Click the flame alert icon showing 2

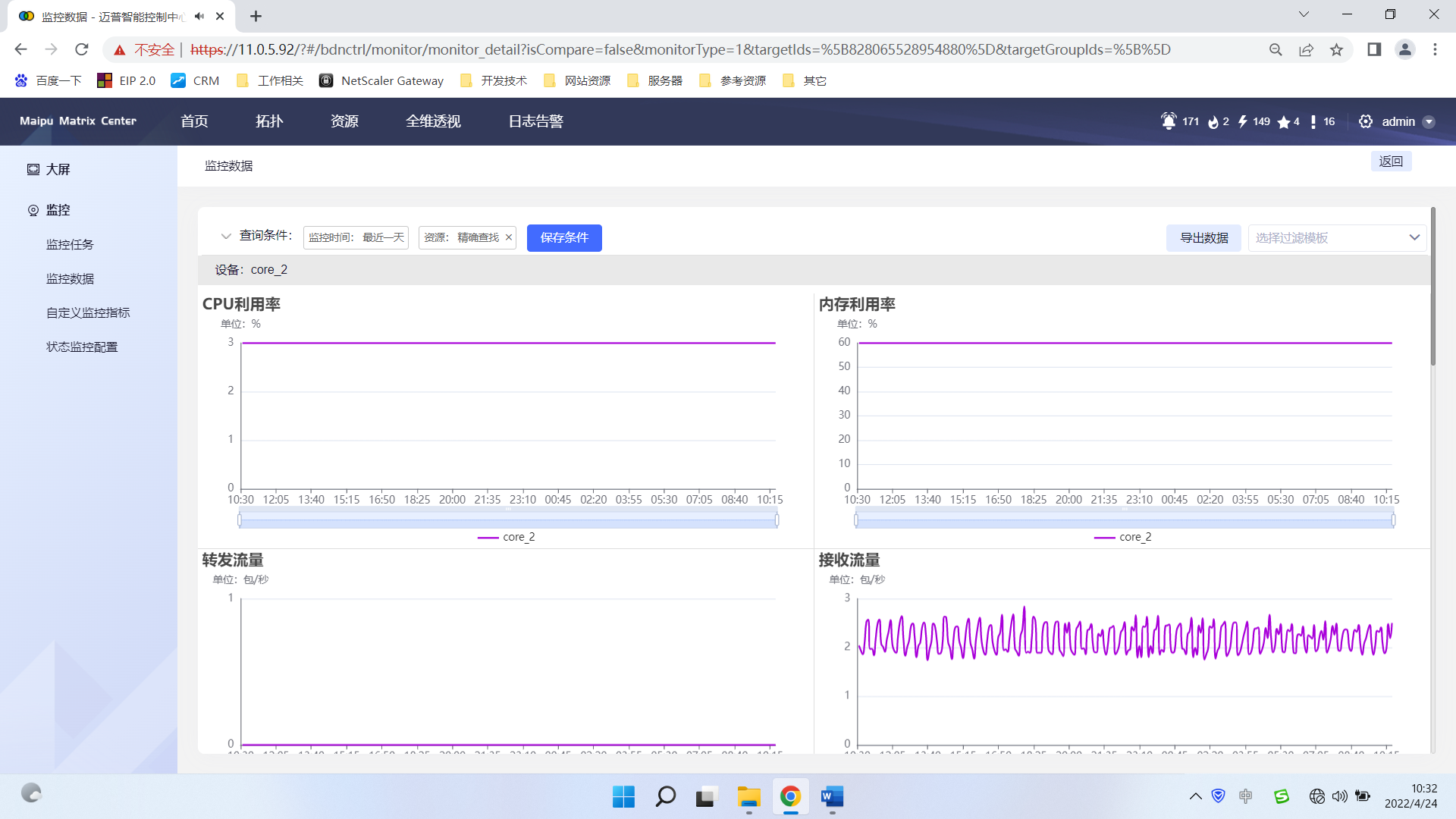[x=1213, y=122]
